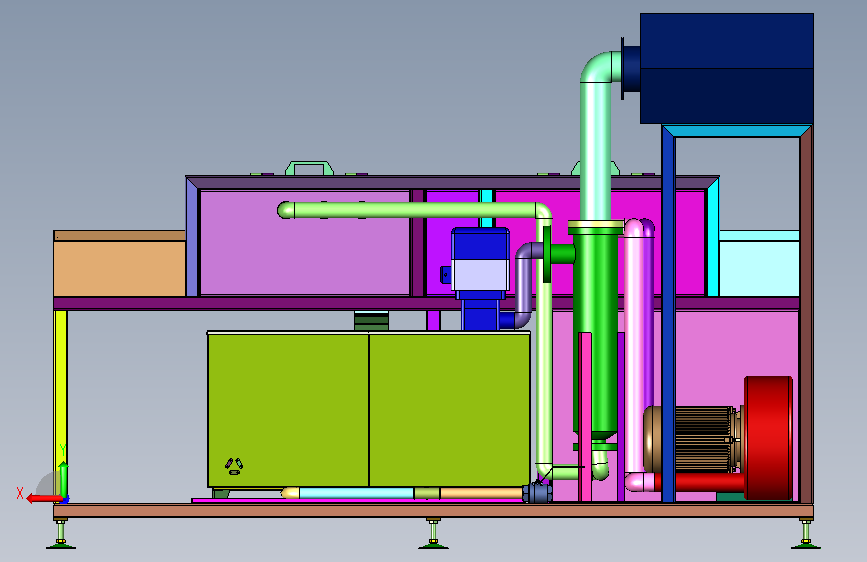Image resolution: width=867 pixels, height=562 pixels.
Task: Click the red X-axis arrow of triad
Action: point(44,499)
